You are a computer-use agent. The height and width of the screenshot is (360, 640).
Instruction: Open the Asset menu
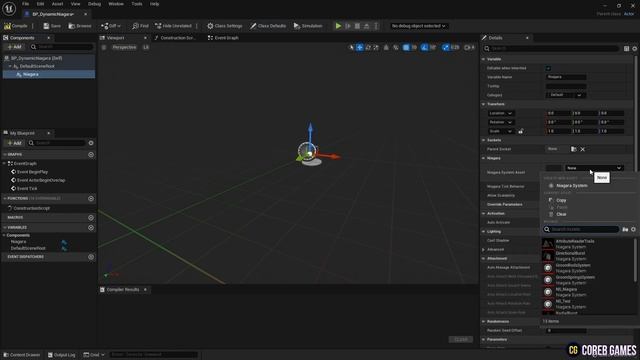(58, 4)
